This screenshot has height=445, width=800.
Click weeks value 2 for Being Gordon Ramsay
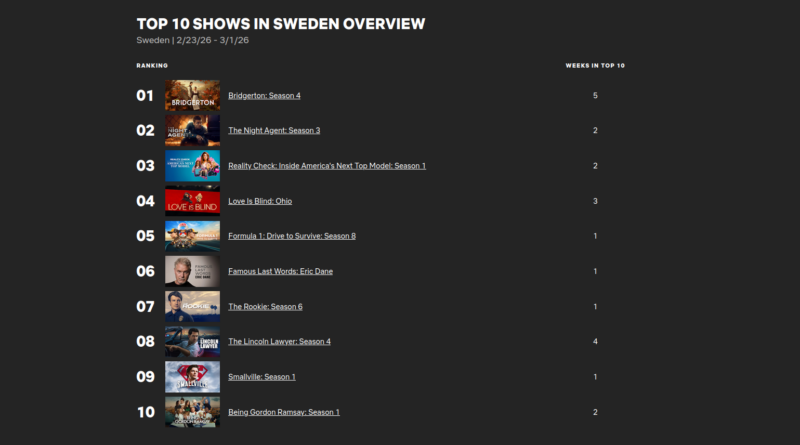(595, 412)
